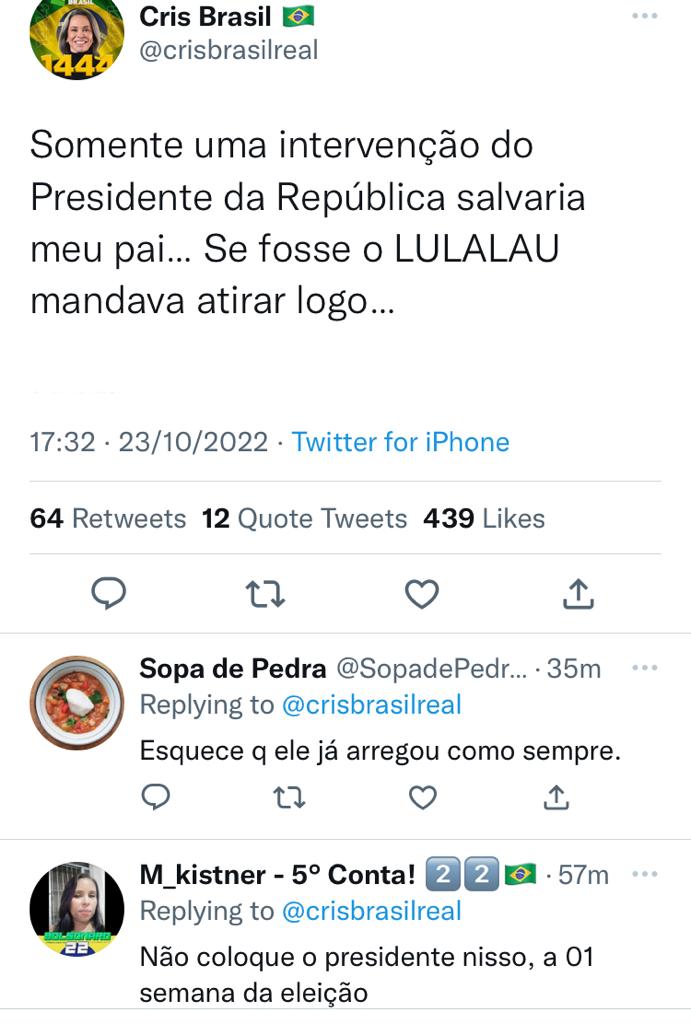Share Sopa de Pedra's reply
Screen dimensions: 691x1024
coord(556,797)
